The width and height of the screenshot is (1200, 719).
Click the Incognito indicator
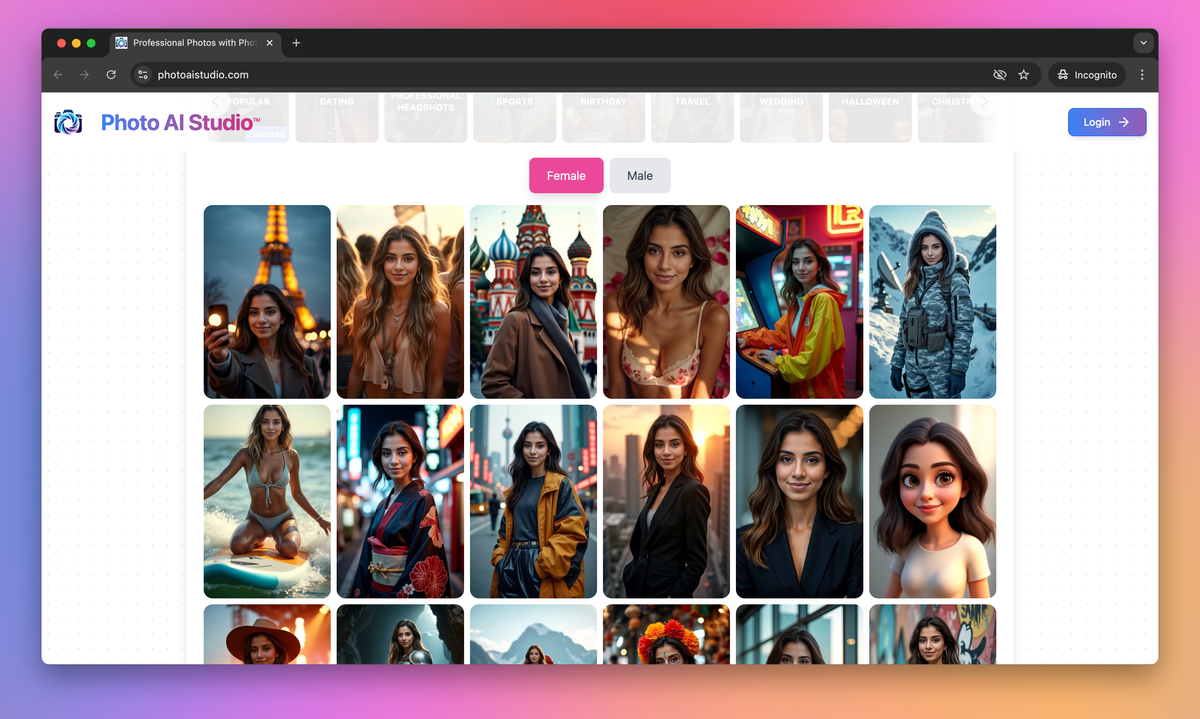[x=1087, y=75]
